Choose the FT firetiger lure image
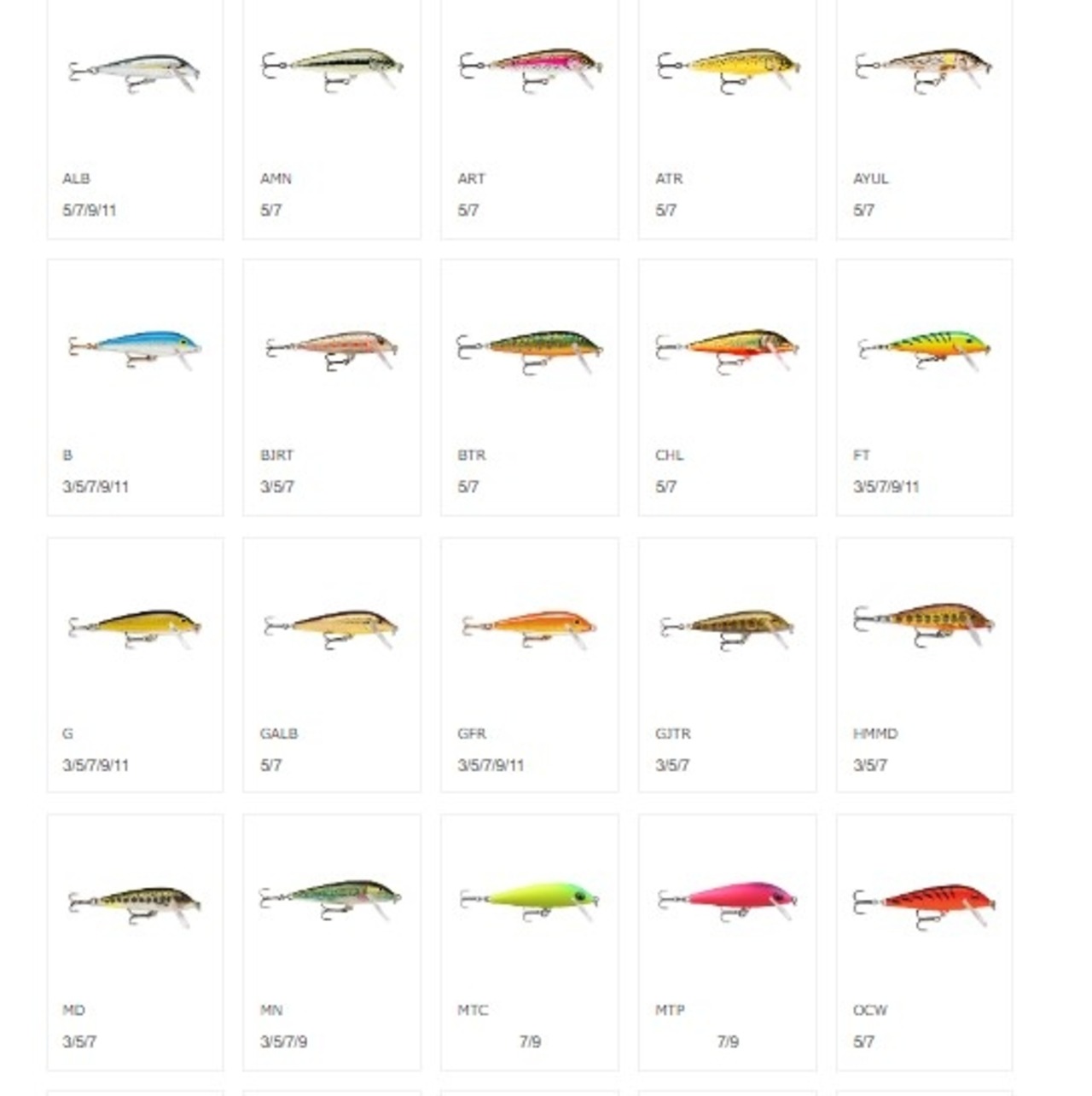This screenshot has height=1096, width=1092. (x=924, y=350)
